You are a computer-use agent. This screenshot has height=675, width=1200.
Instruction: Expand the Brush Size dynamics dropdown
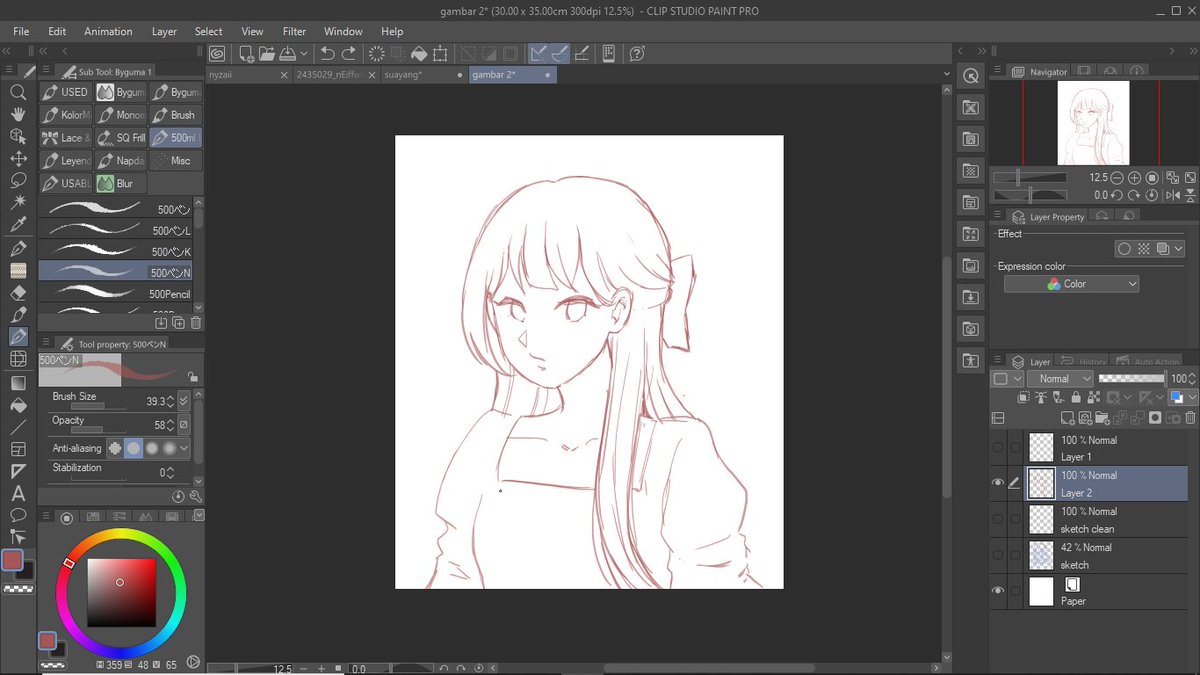(183, 401)
